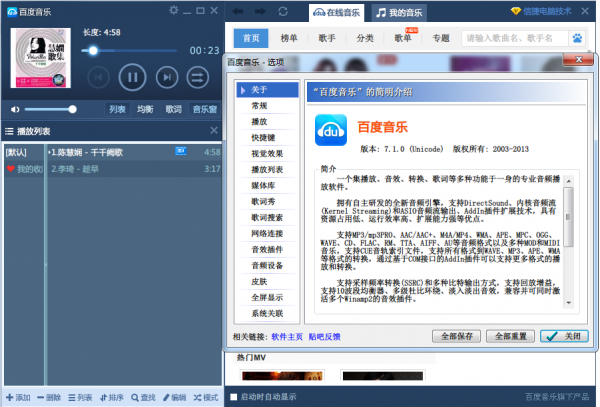The height and width of the screenshot is (407, 600).
Task: Go to the previous track
Action: click(x=98, y=77)
